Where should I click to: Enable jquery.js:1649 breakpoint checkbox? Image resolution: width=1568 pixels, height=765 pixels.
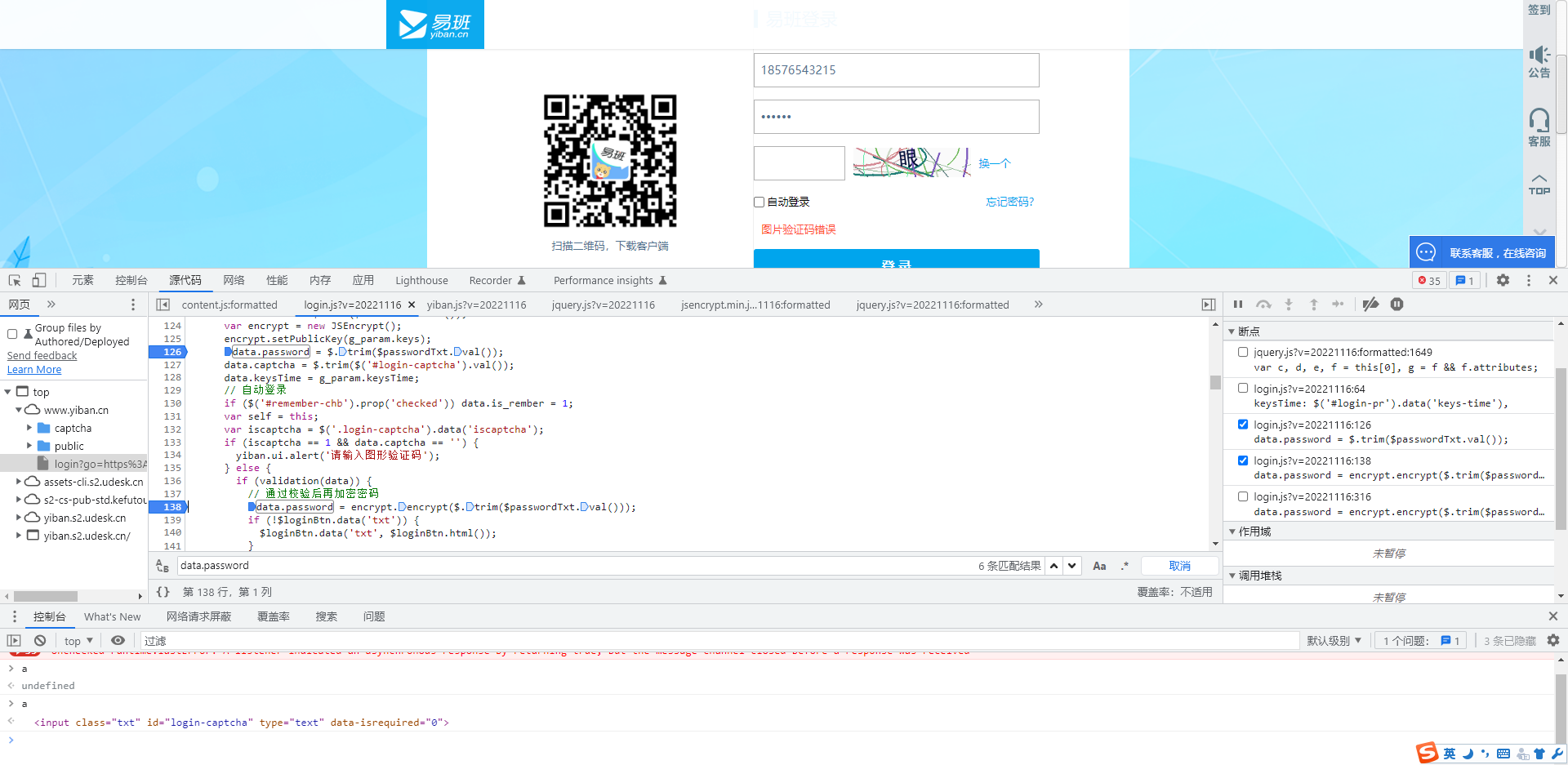click(1243, 352)
